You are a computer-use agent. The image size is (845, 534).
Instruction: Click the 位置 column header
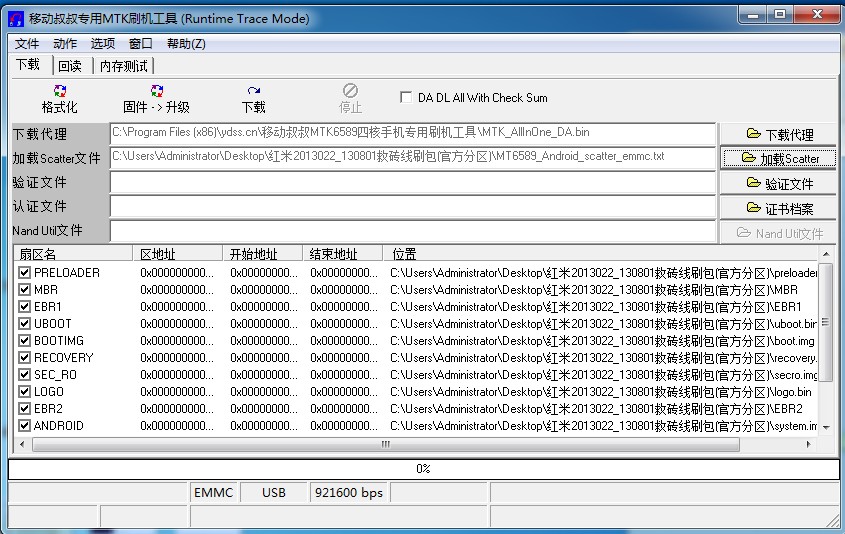click(600, 253)
